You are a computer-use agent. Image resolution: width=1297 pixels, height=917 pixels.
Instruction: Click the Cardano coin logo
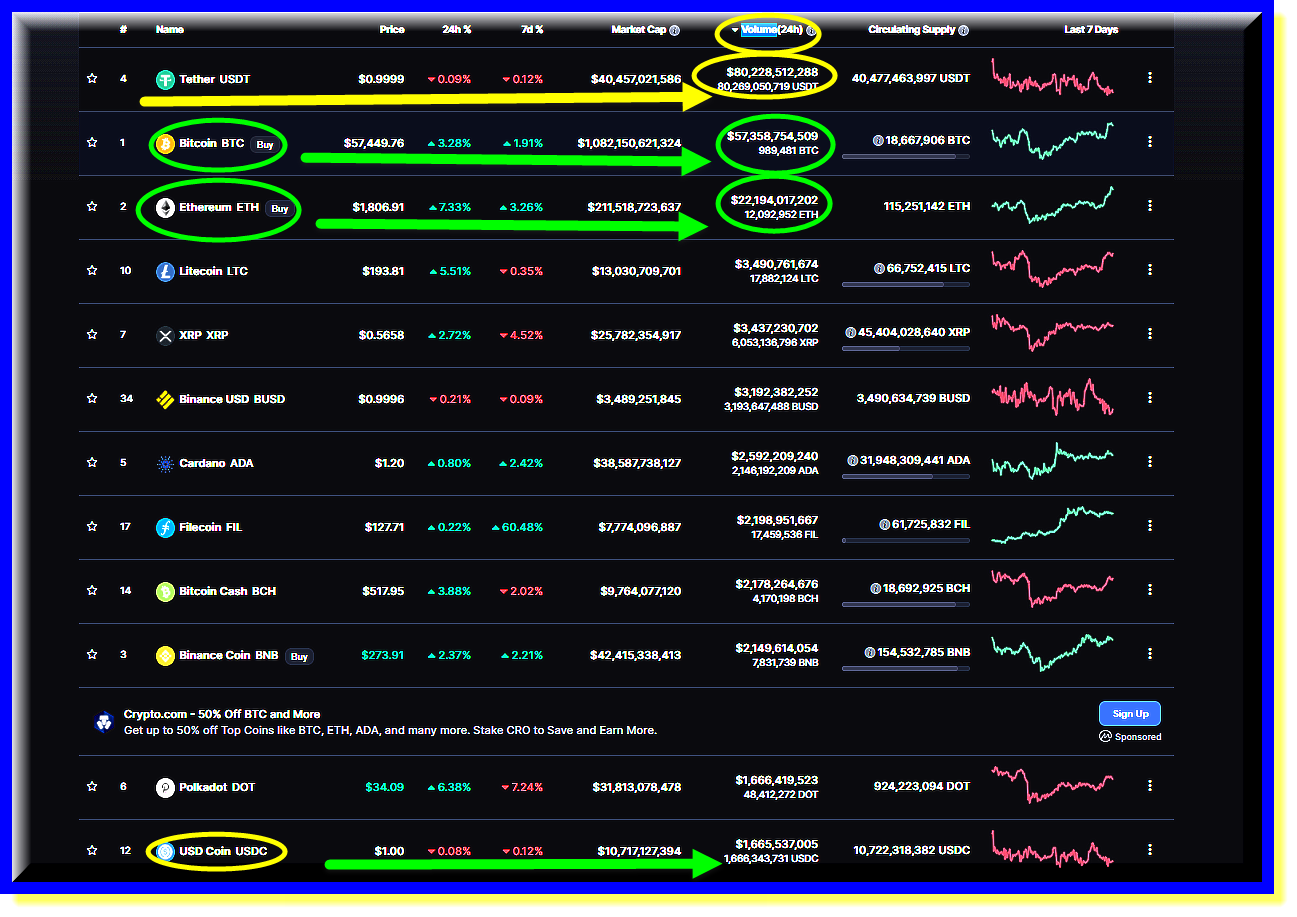coord(165,464)
